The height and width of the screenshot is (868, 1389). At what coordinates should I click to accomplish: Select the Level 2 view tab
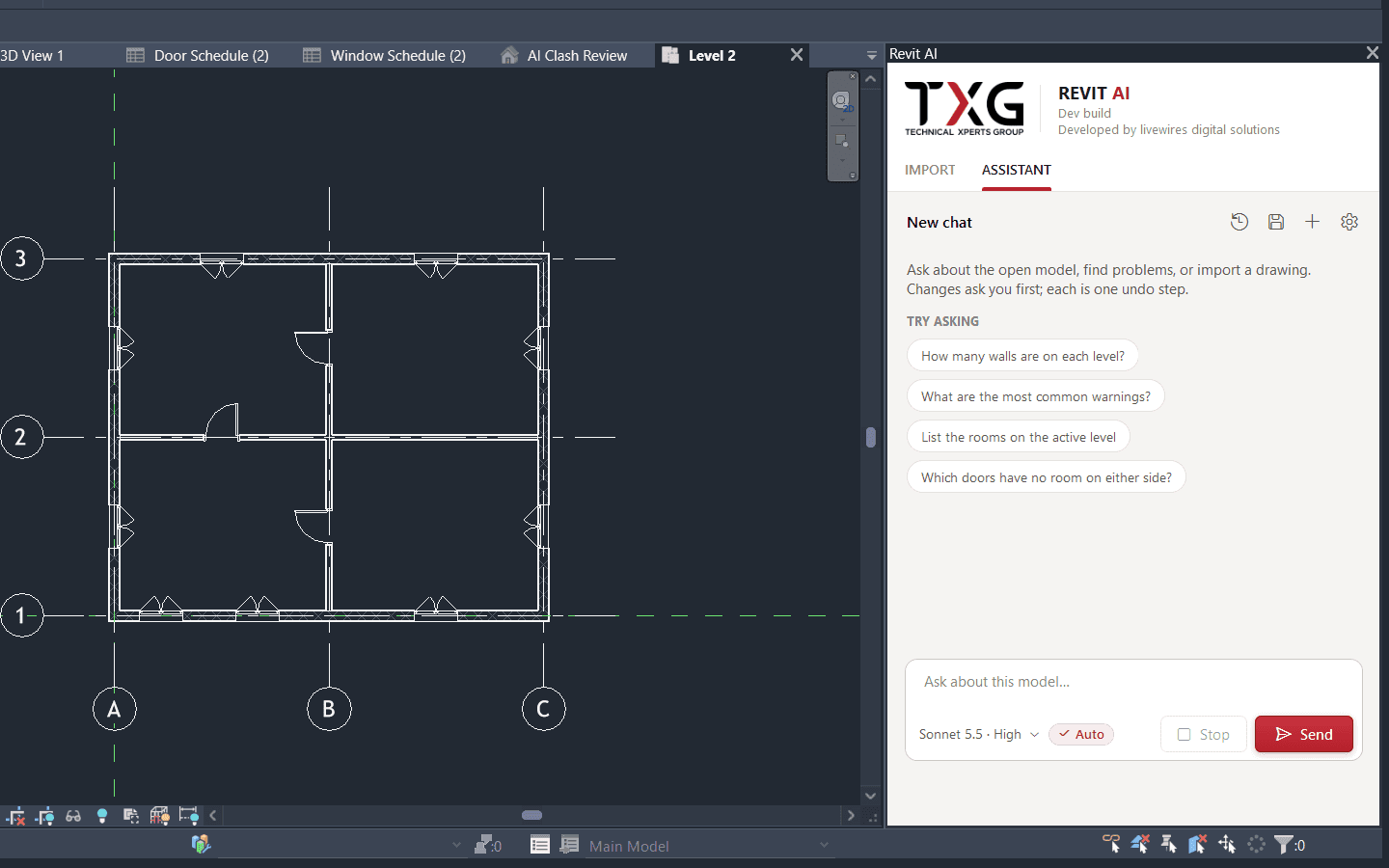coord(712,56)
